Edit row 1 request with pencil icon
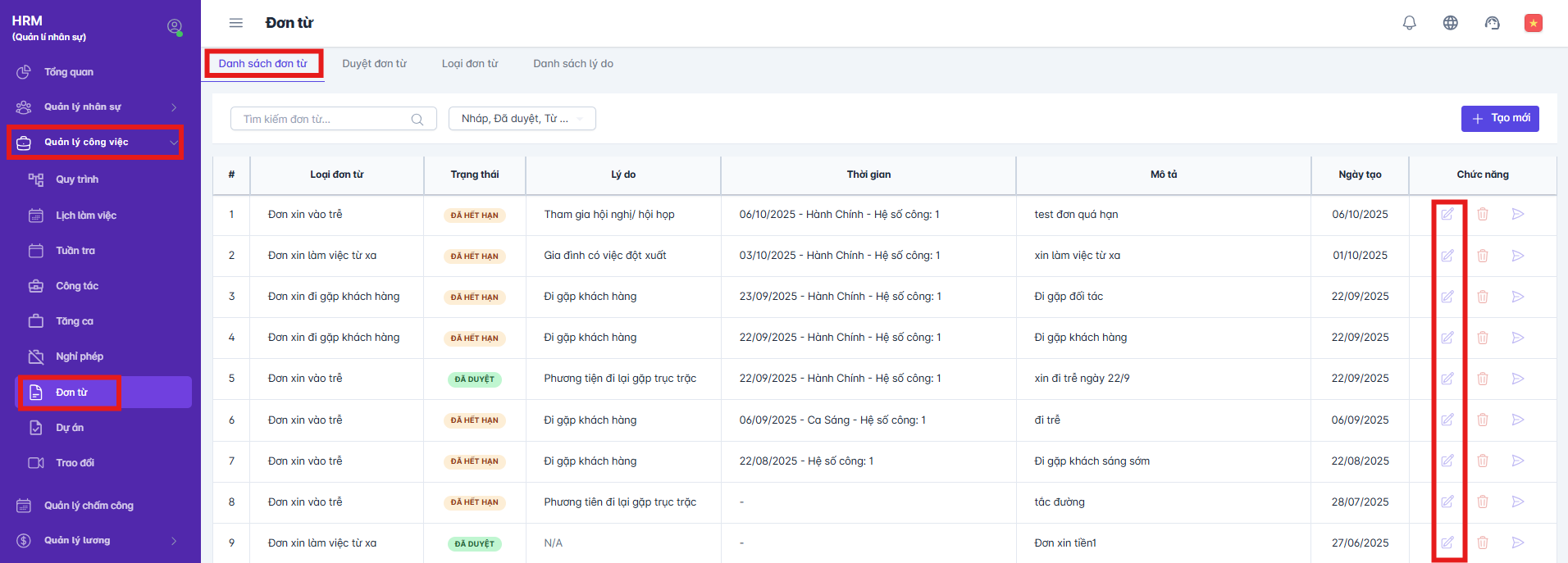The height and width of the screenshot is (563, 1568). pyautogui.click(x=1447, y=214)
